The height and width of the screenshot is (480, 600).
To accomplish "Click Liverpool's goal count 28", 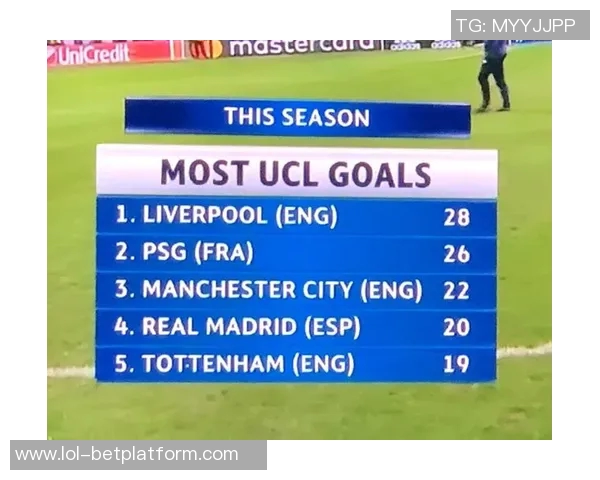I will pos(457,216).
